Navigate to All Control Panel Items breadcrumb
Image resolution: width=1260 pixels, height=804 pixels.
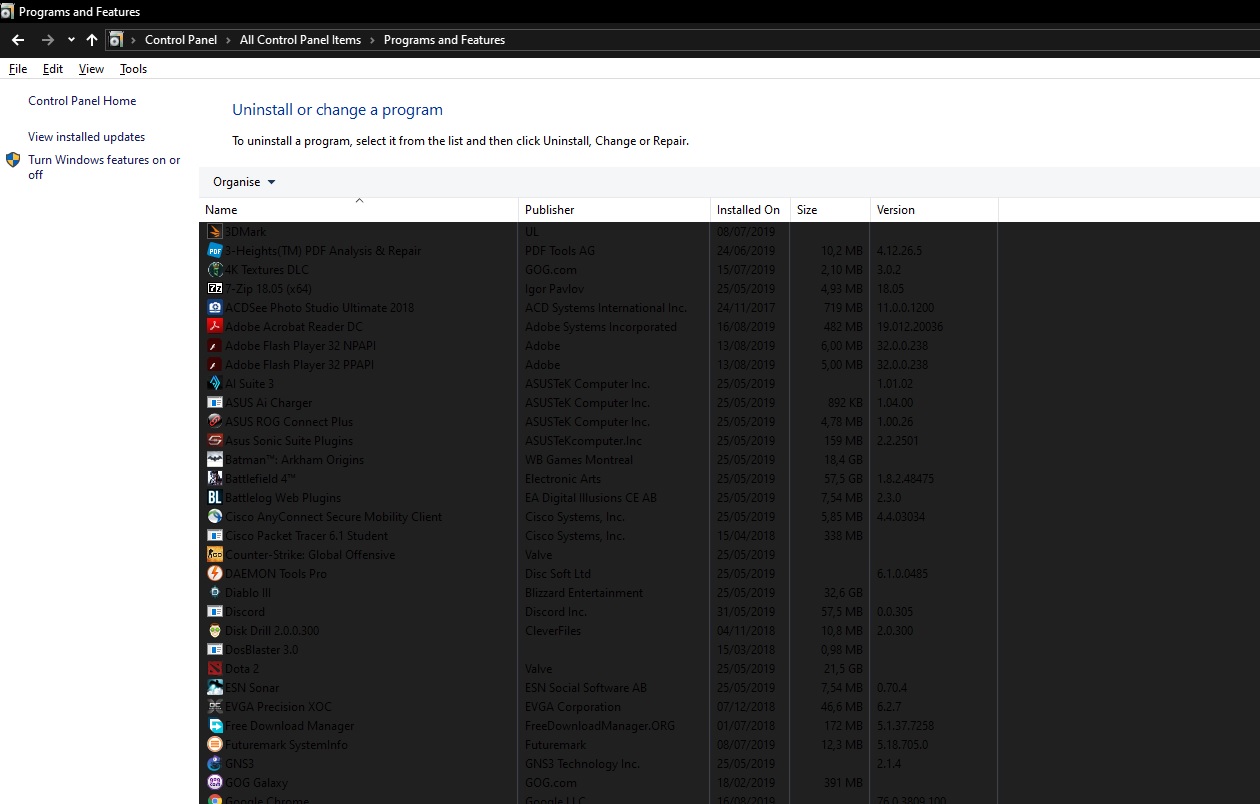pyautogui.click(x=300, y=40)
